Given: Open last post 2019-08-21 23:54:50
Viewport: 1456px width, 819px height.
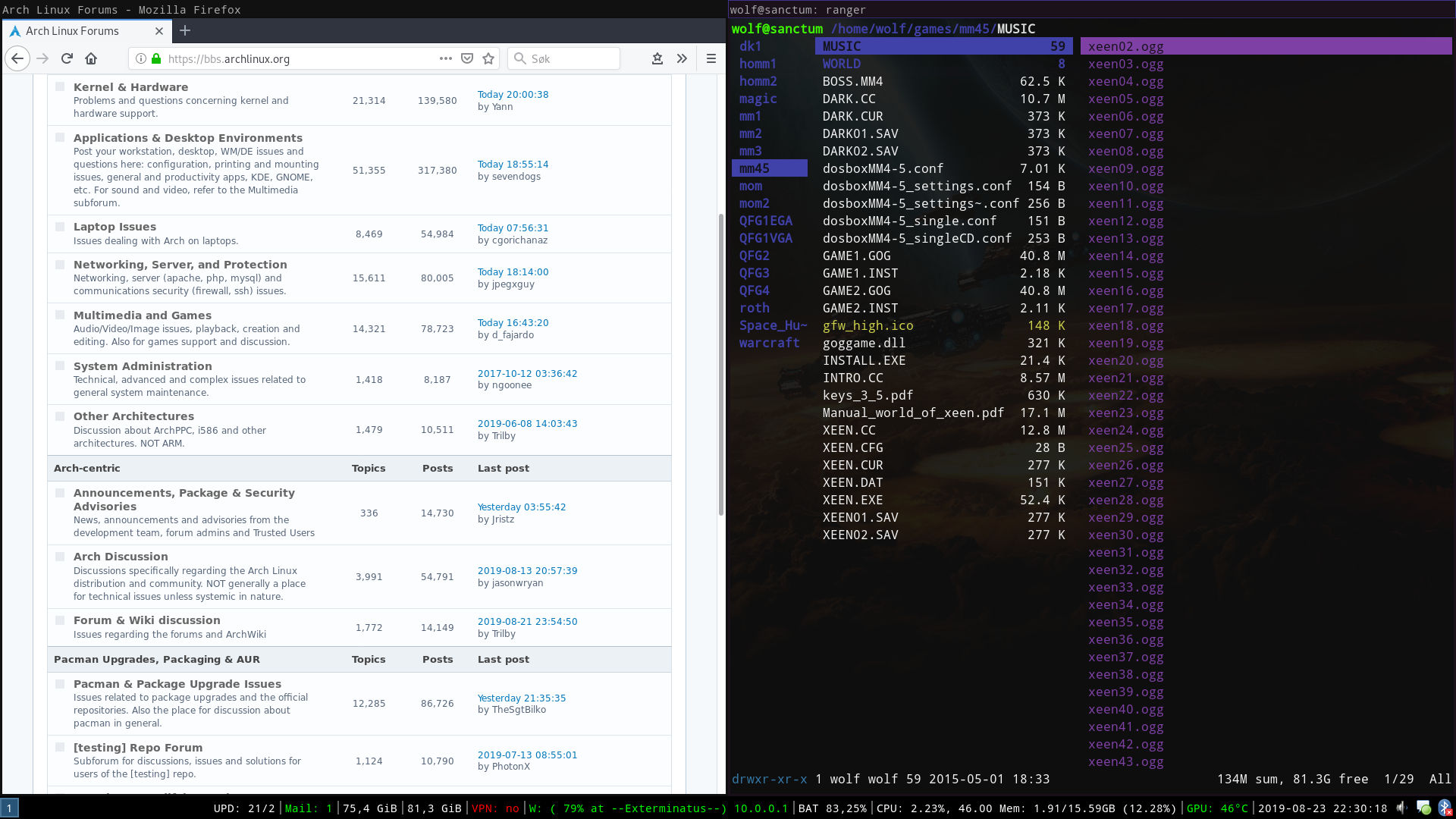Looking at the screenshot, I should click(527, 622).
